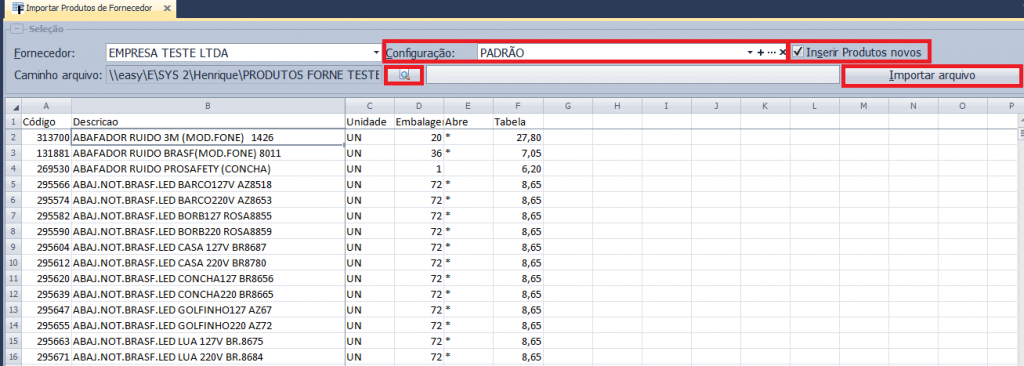Select cell ABAJ.NOT.BRASF.LED GOLFINHO220 AZ72
The image size is (1024, 366).
pos(208,325)
